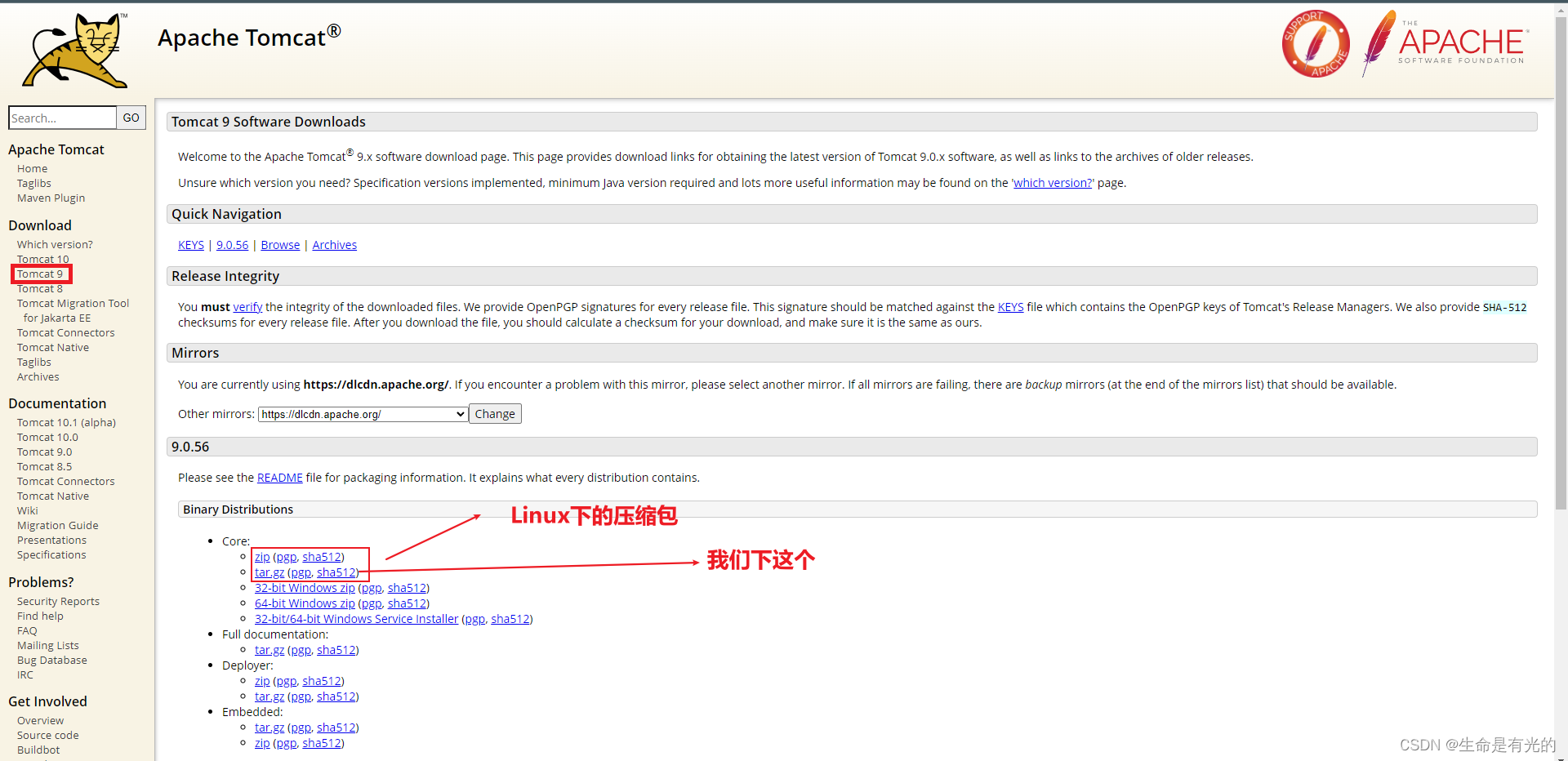The width and height of the screenshot is (1568, 761).
Task: Open the KEYS quick navigation link
Action: pyautogui.click(x=191, y=245)
